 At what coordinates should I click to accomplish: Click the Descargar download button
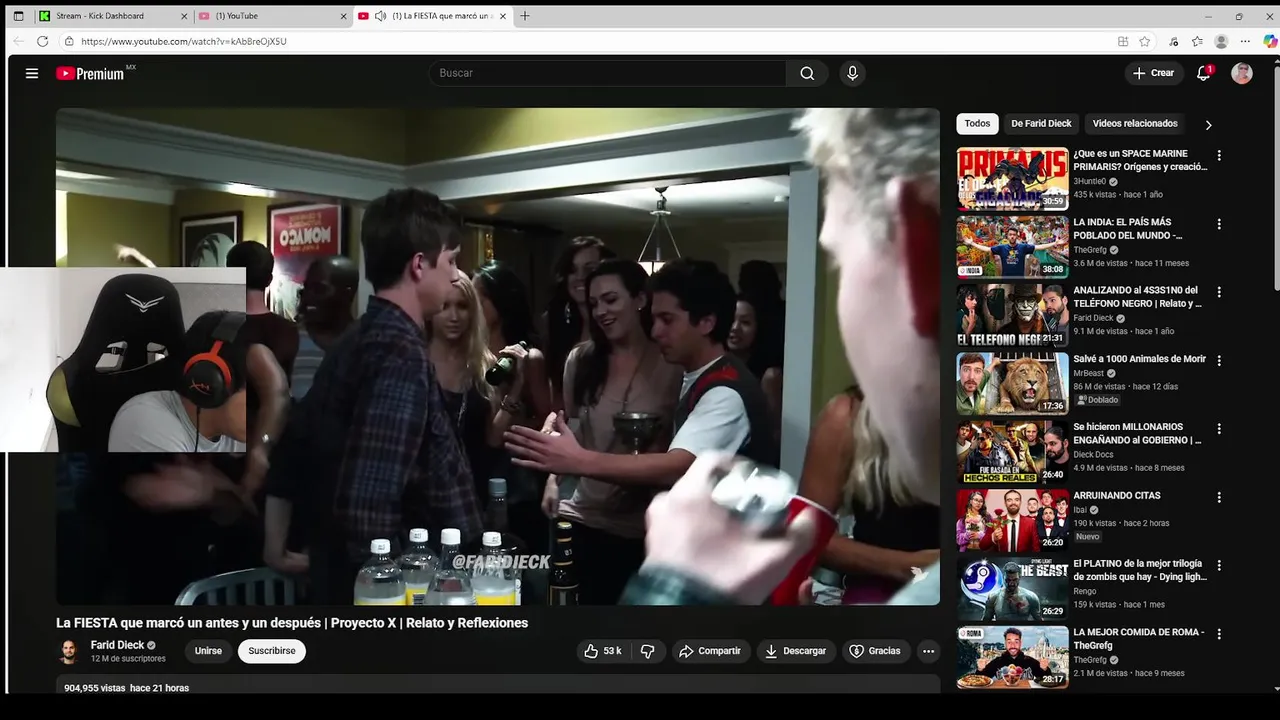[796, 651]
